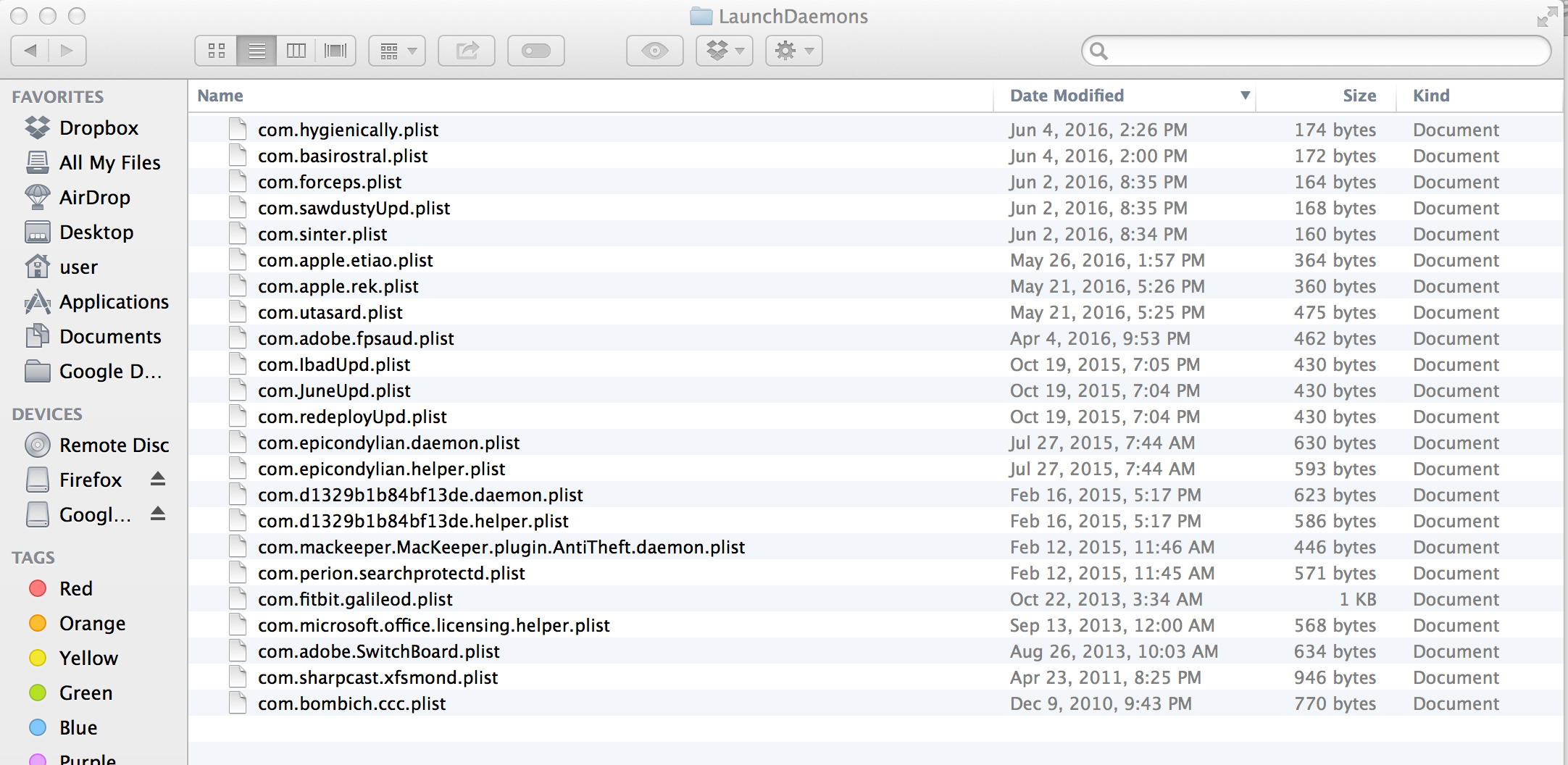
Task: Select the file com.epicondylian.daemon.plist
Action: (875, 443)
